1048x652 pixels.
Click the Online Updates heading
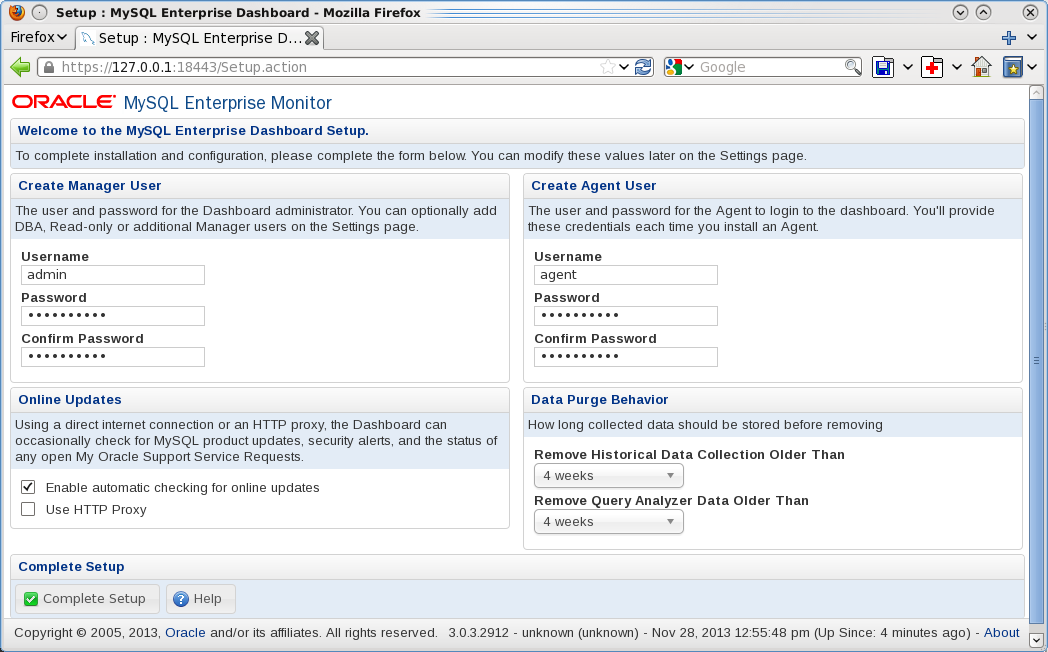tap(70, 399)
